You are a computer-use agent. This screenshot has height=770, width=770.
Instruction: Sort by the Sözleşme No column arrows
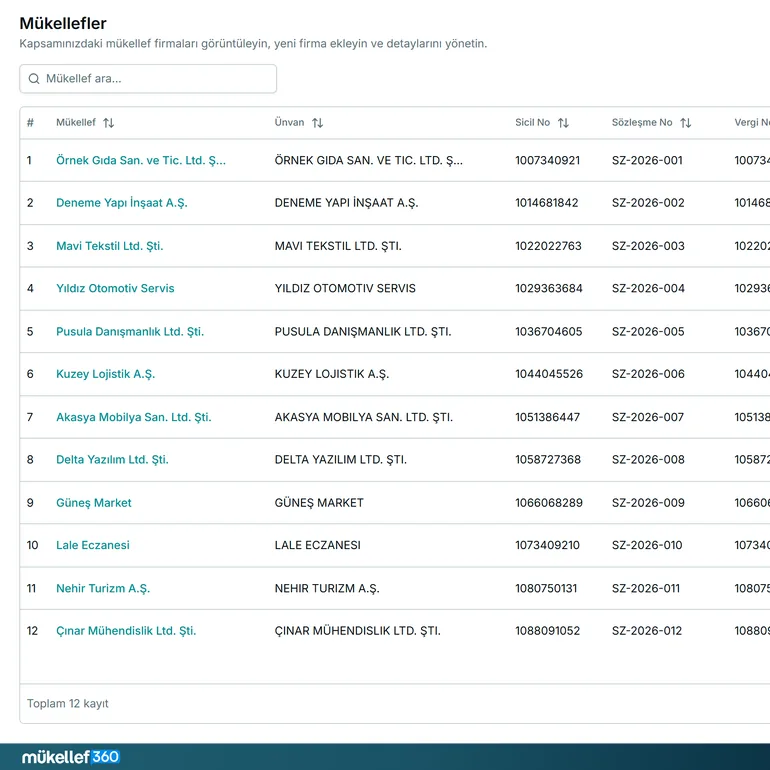coord(686,123)
